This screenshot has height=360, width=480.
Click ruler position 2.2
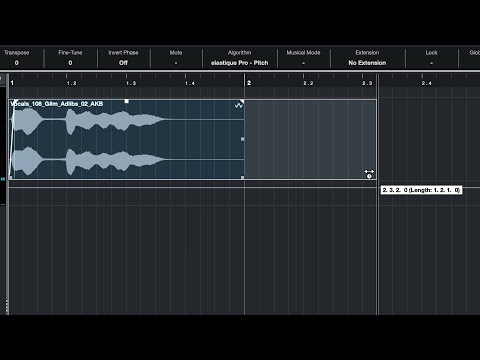pos(308,83)
